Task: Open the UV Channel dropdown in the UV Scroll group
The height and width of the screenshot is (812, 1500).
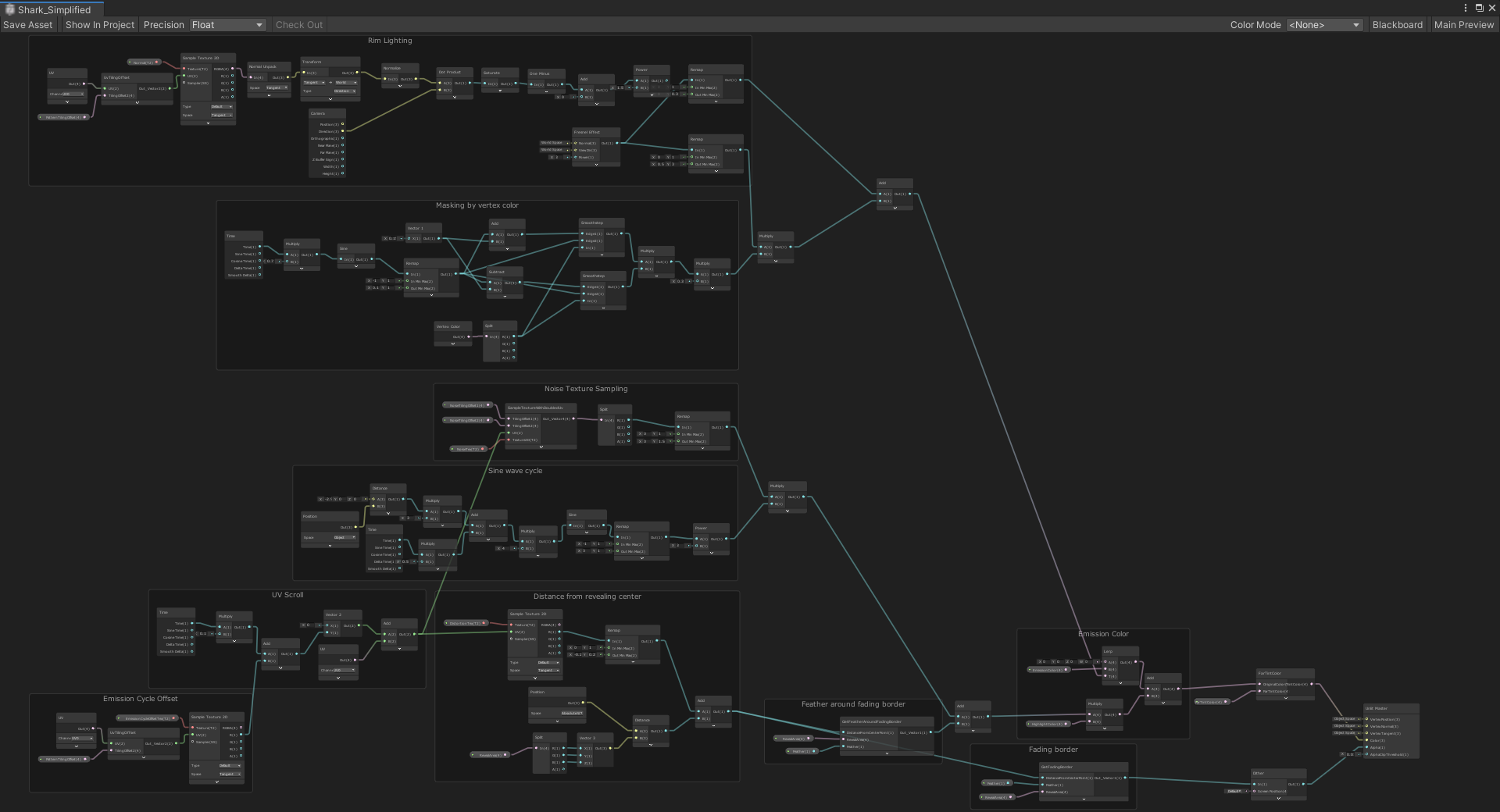Action: pyautogui.click(x=345, y=670)
